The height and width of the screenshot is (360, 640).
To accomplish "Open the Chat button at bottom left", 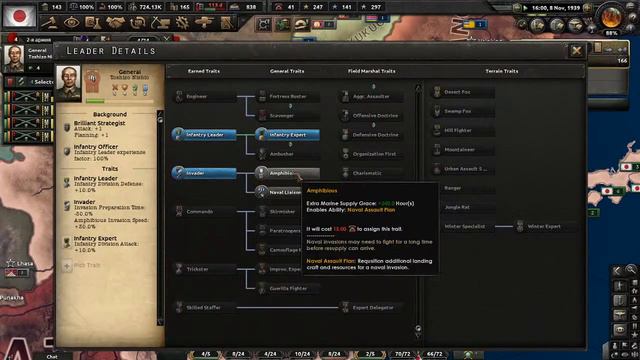I will tap(52, 356).
